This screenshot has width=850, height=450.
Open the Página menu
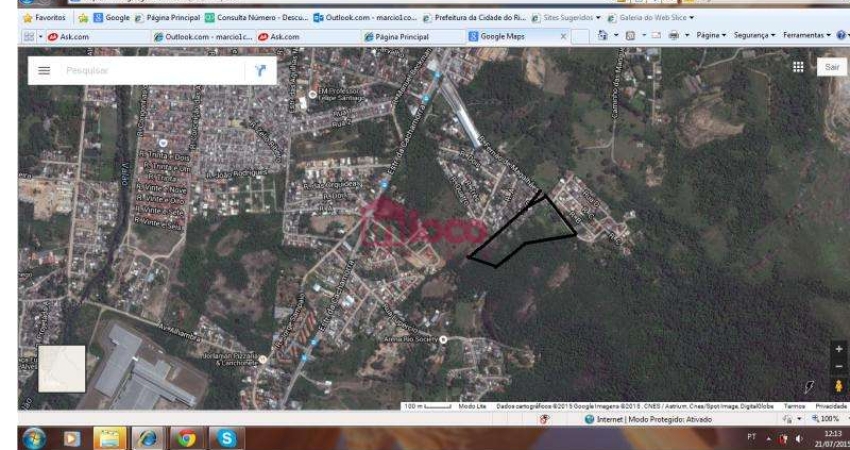711,35
